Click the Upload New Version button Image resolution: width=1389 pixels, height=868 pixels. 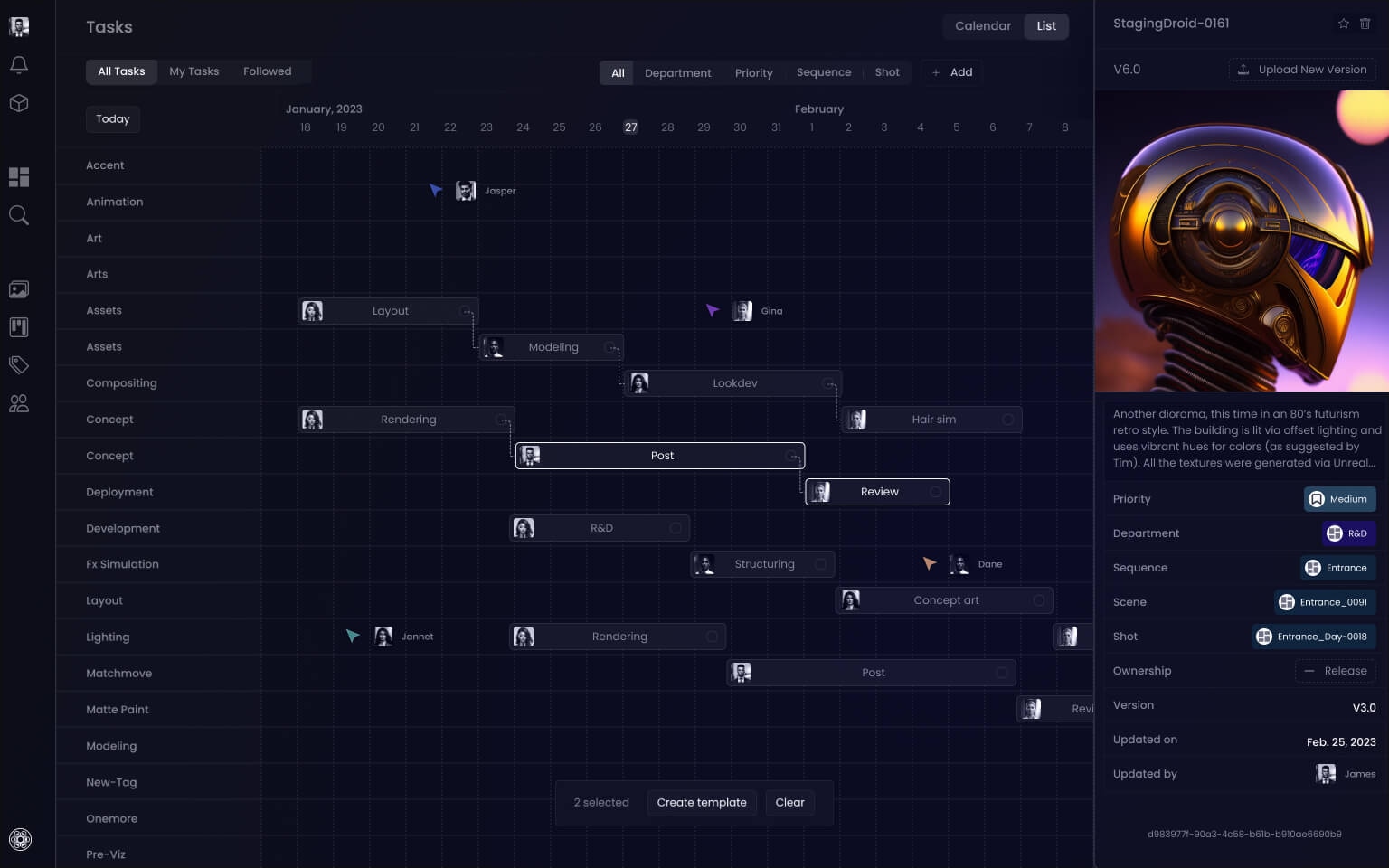(1302, 69)
